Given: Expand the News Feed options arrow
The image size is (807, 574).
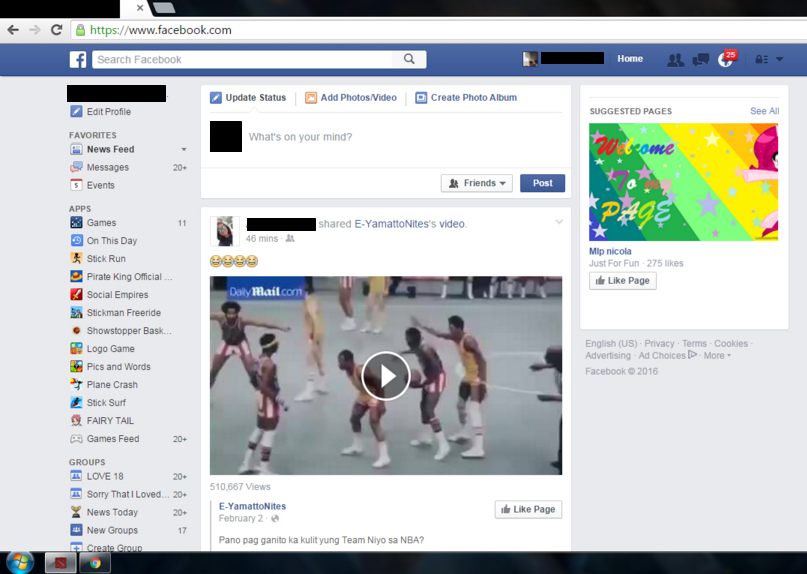Looking at the screenshot, I should coord(184,150).
